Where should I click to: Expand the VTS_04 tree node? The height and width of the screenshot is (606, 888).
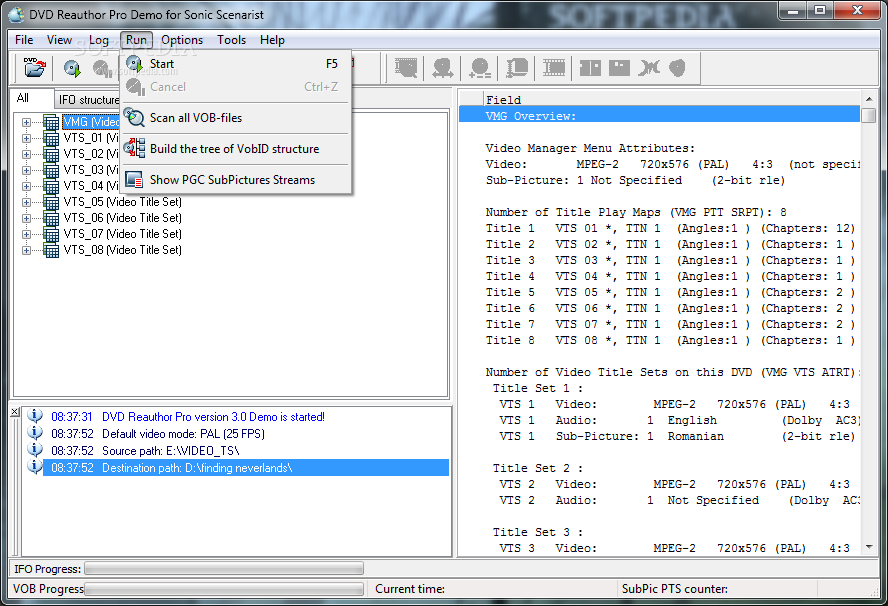click(26, 186)
